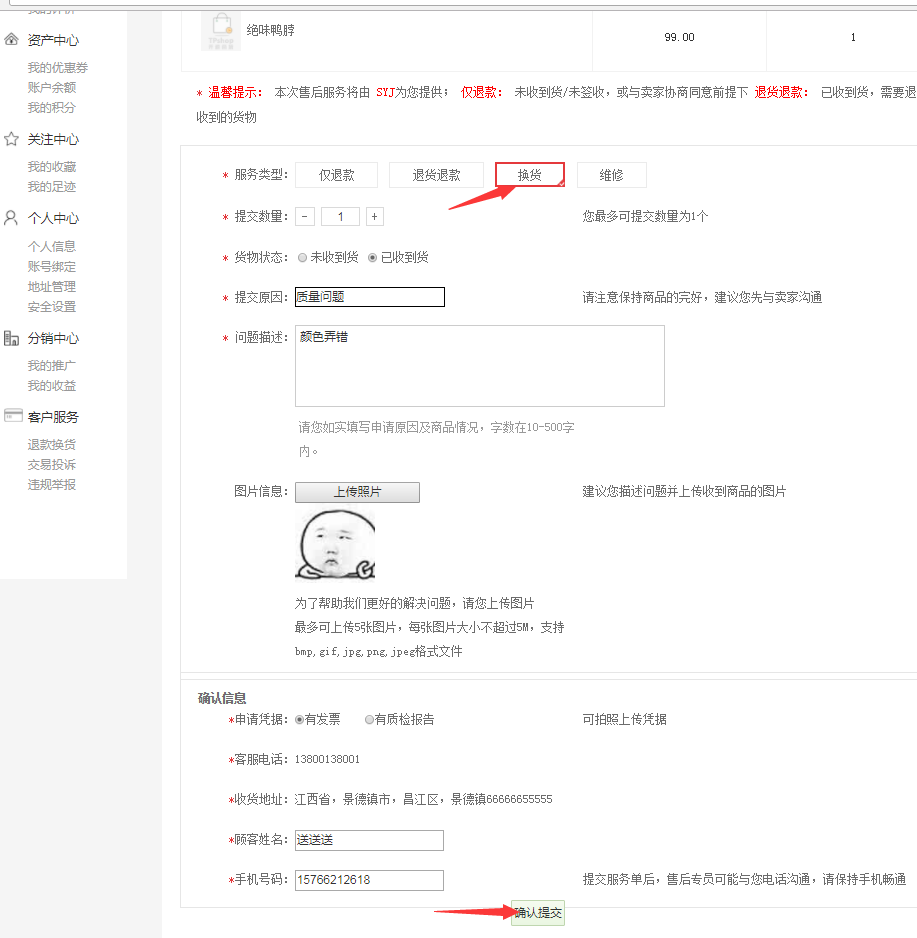Click the 客户服务 card icon

click(x=12, y=416)
